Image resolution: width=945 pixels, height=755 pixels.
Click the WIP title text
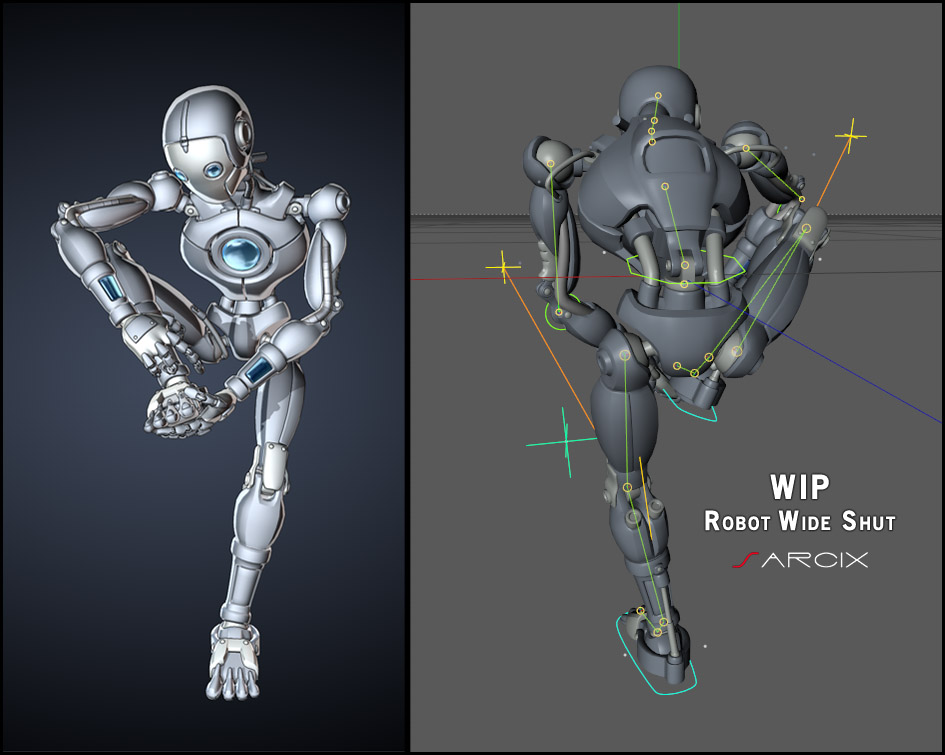pos(800,487)
